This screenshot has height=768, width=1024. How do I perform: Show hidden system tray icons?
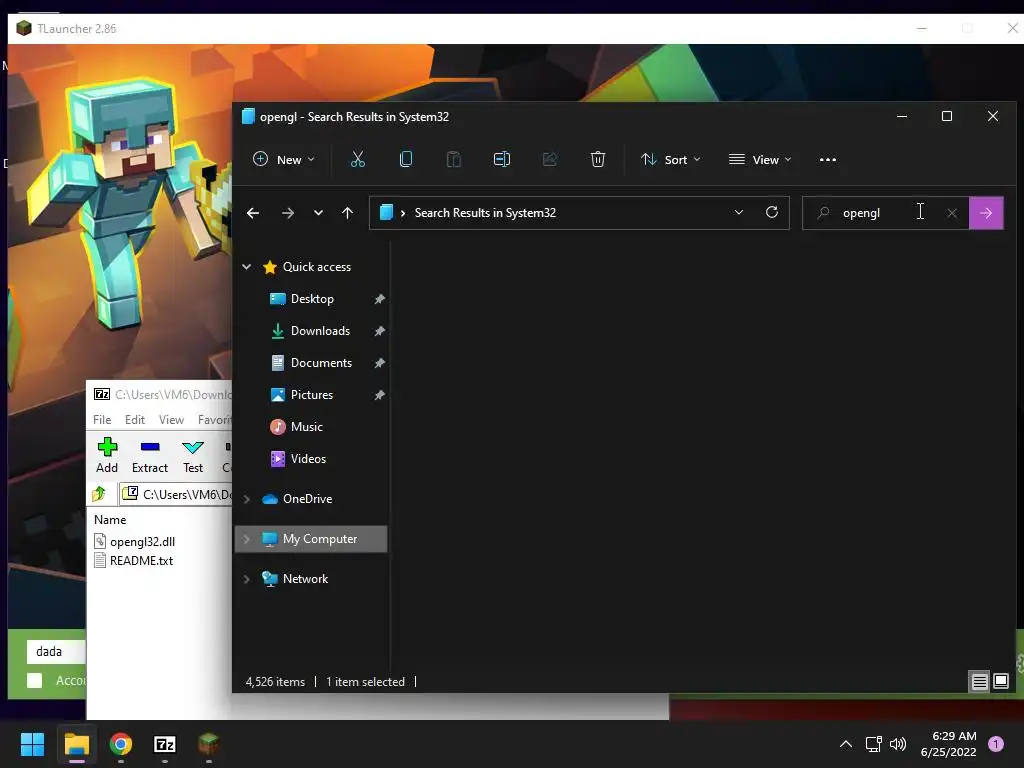[846, 744]
